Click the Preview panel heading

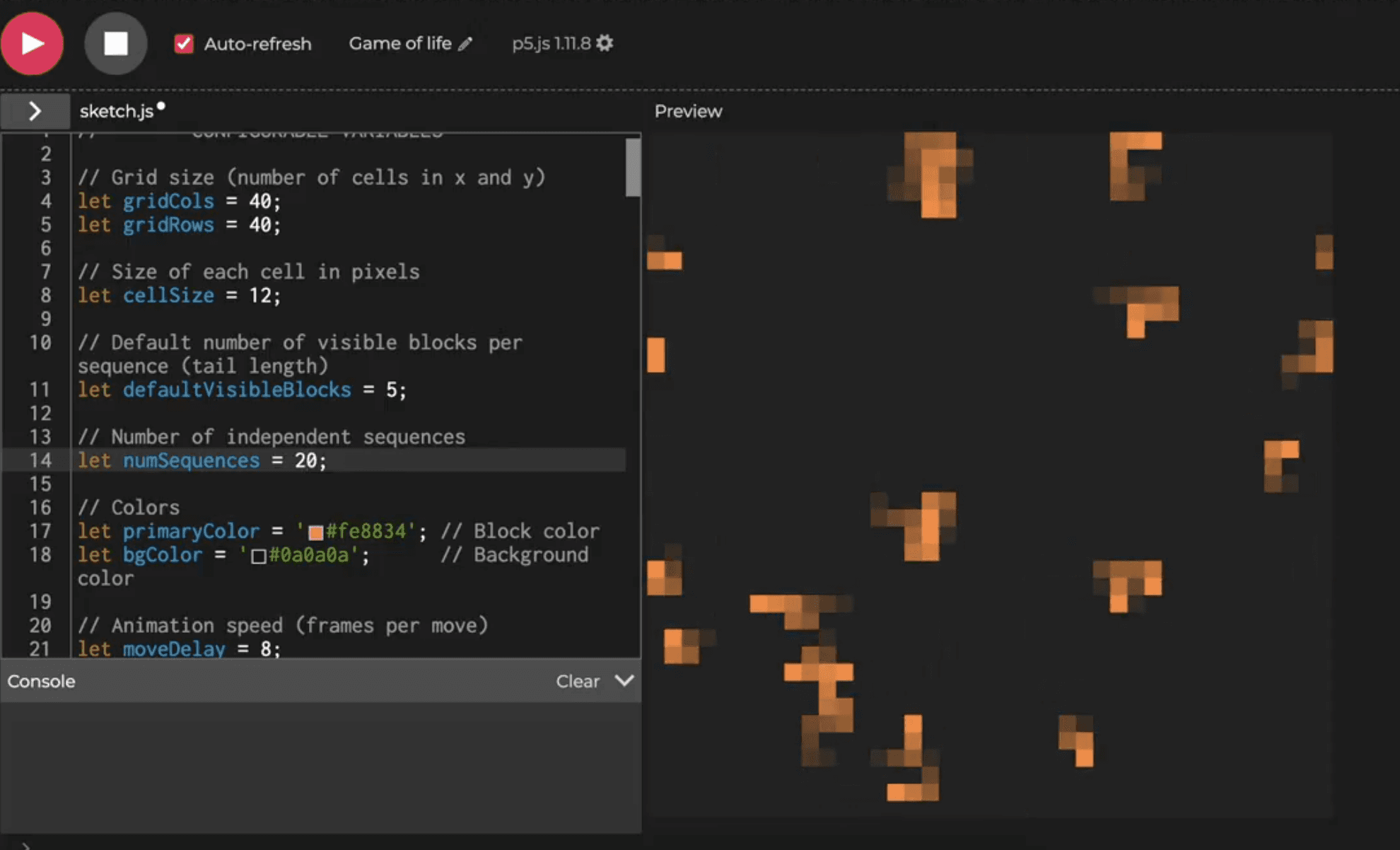point(688,111)
